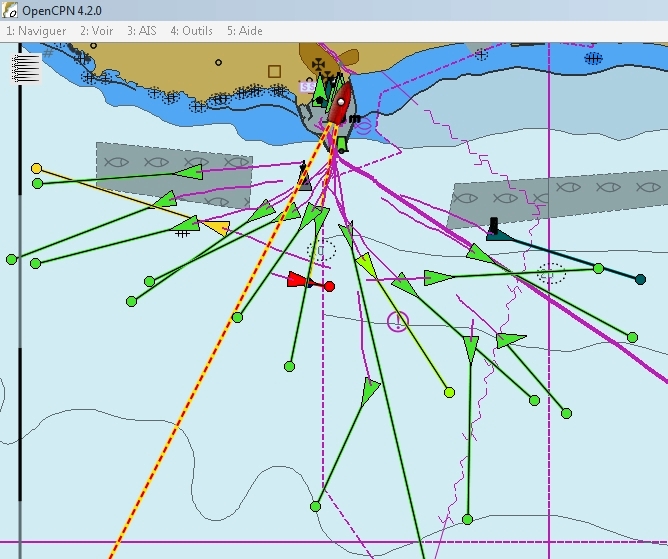Image resolution: width=668 pixels, height=559 pixels.
Task: Click the OpenCPN app icon in title bar
Action: tap(9, 10)
